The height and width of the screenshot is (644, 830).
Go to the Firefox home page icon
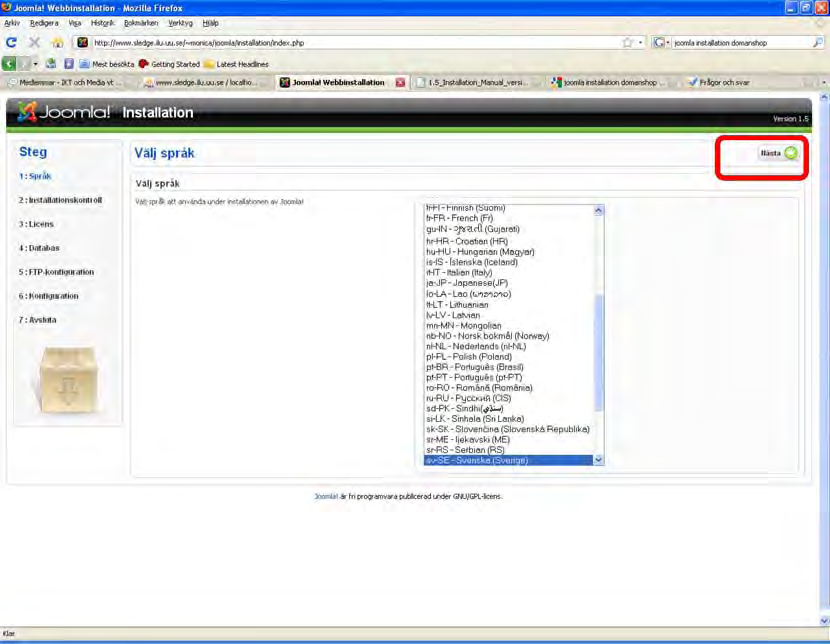point(57,42)
